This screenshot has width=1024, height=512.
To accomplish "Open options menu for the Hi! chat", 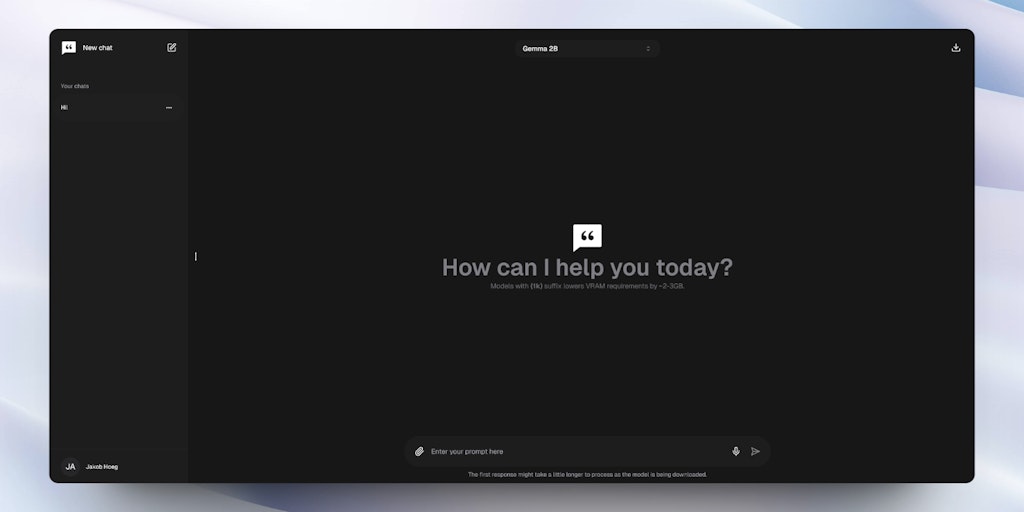I will click(169, 108).
